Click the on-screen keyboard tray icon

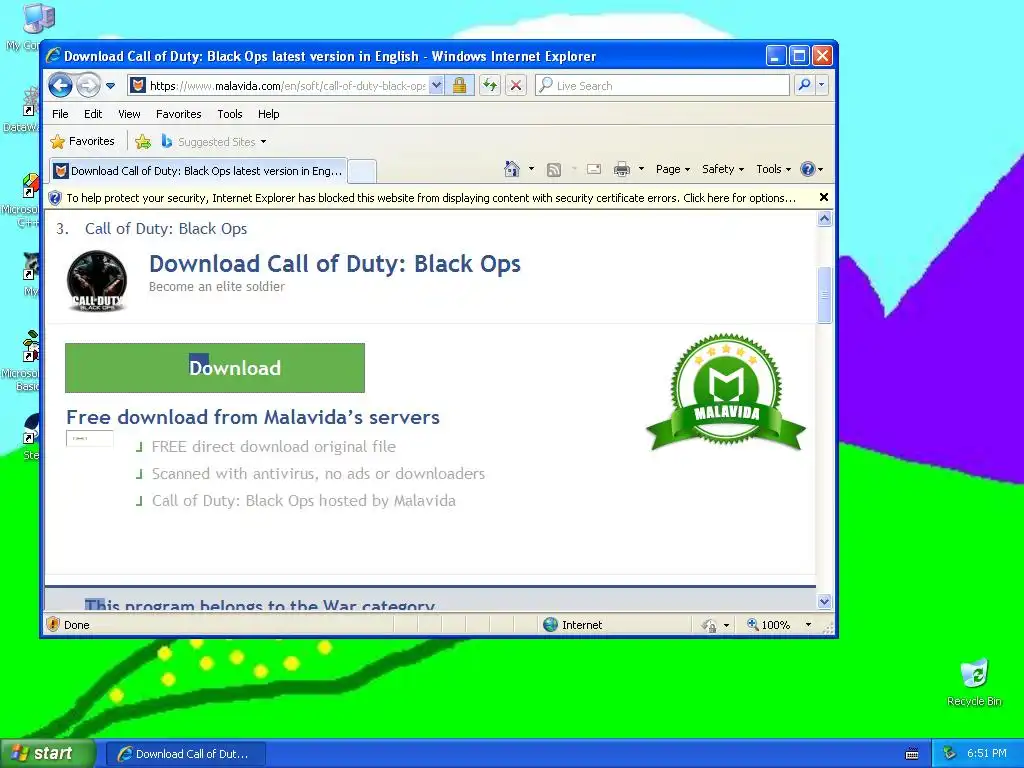point(912,754)
